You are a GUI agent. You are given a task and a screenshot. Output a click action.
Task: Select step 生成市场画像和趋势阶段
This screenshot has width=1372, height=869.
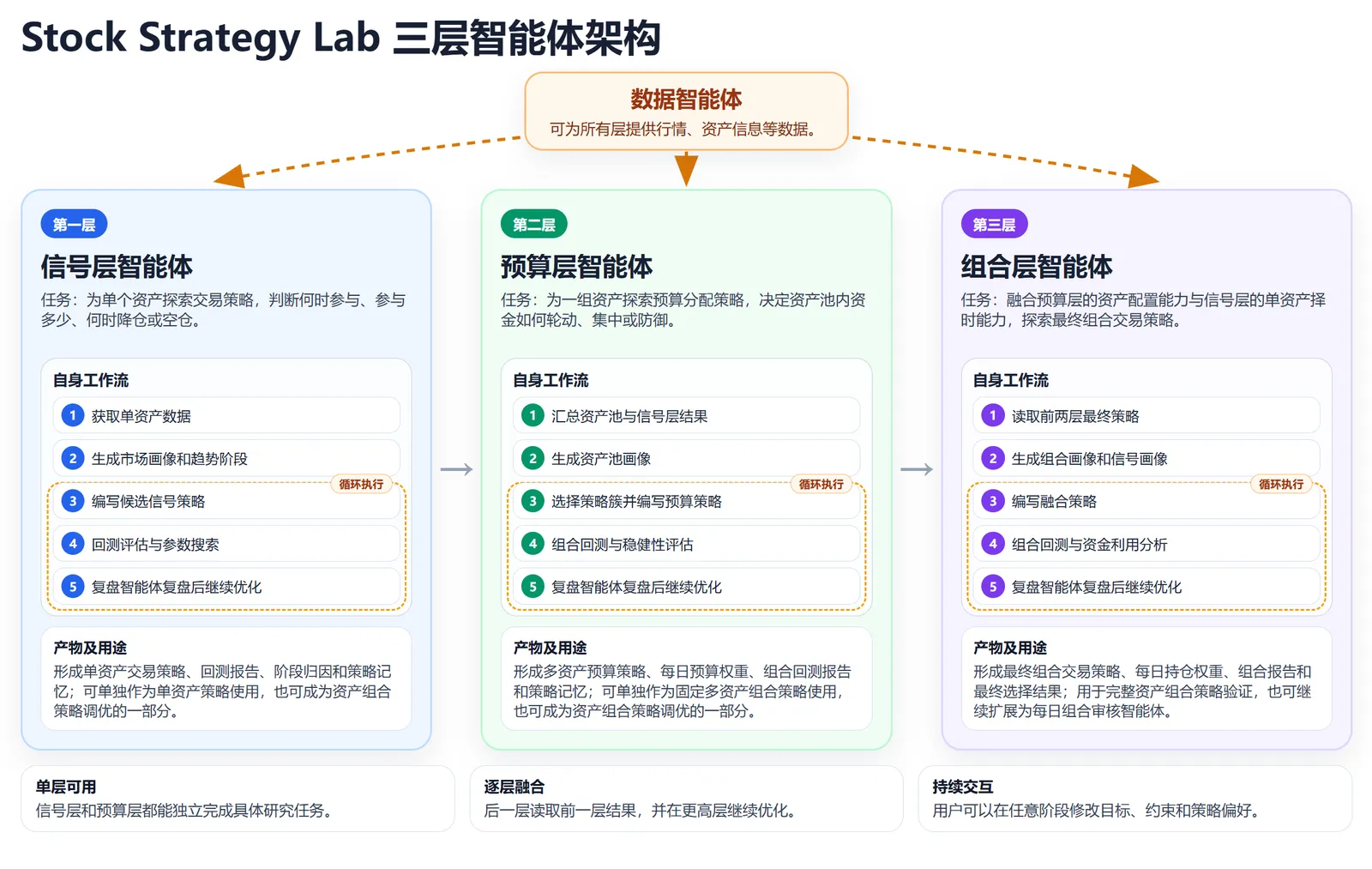click(226, 458)
